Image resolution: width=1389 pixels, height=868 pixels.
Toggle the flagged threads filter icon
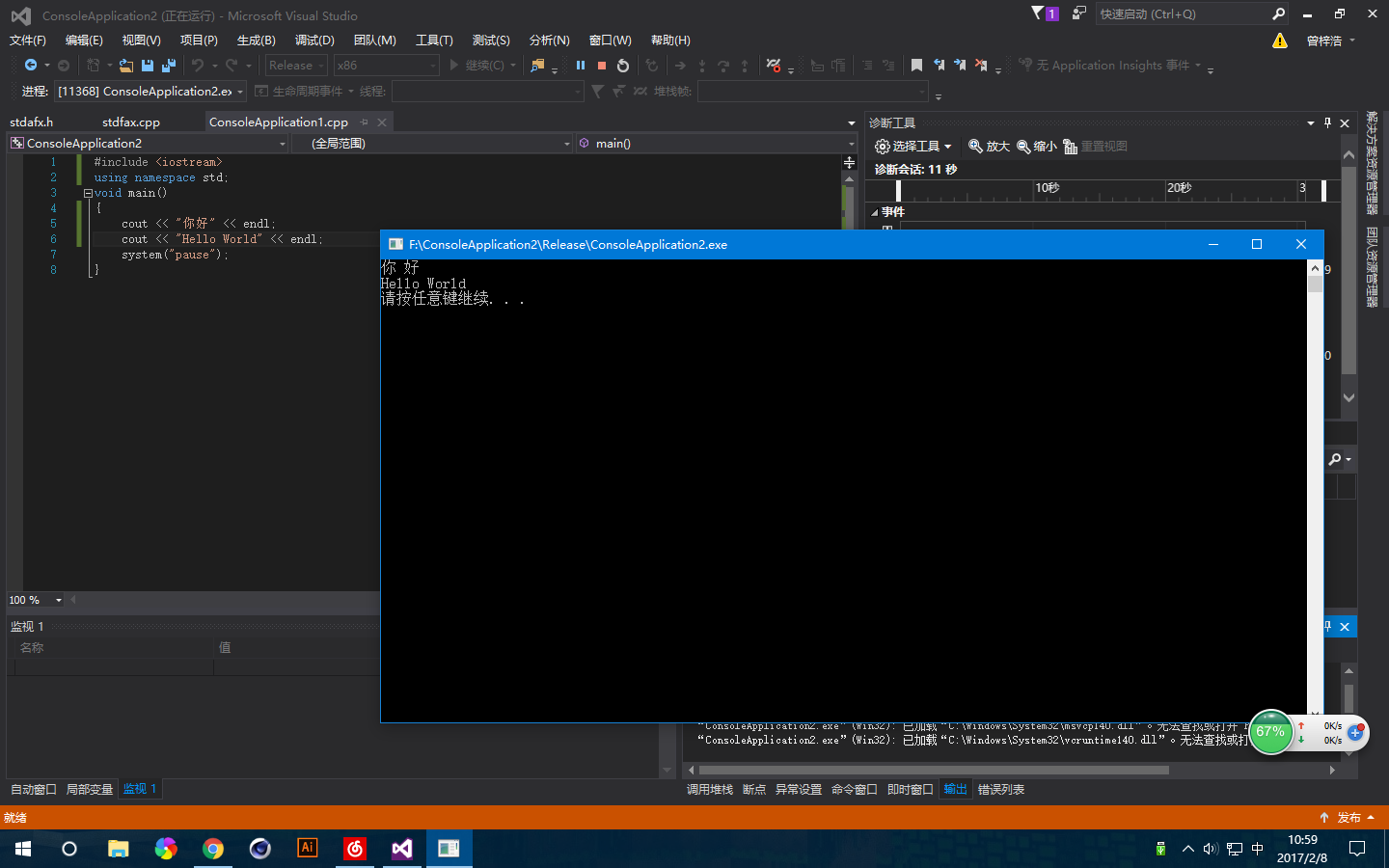pyautogui.click(x=618, y=92)
